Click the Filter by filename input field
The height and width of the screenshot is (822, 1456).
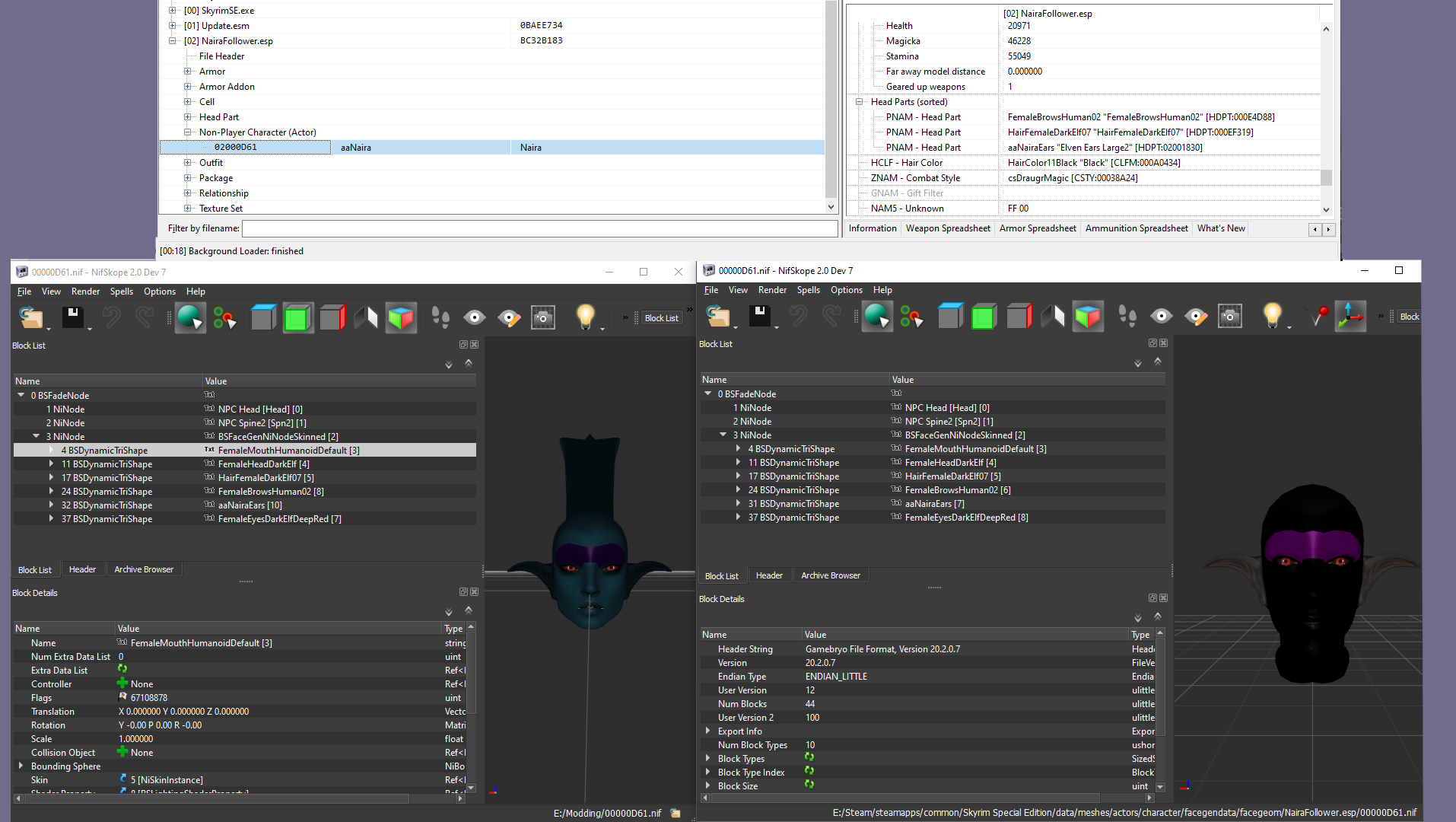(539, 228)
